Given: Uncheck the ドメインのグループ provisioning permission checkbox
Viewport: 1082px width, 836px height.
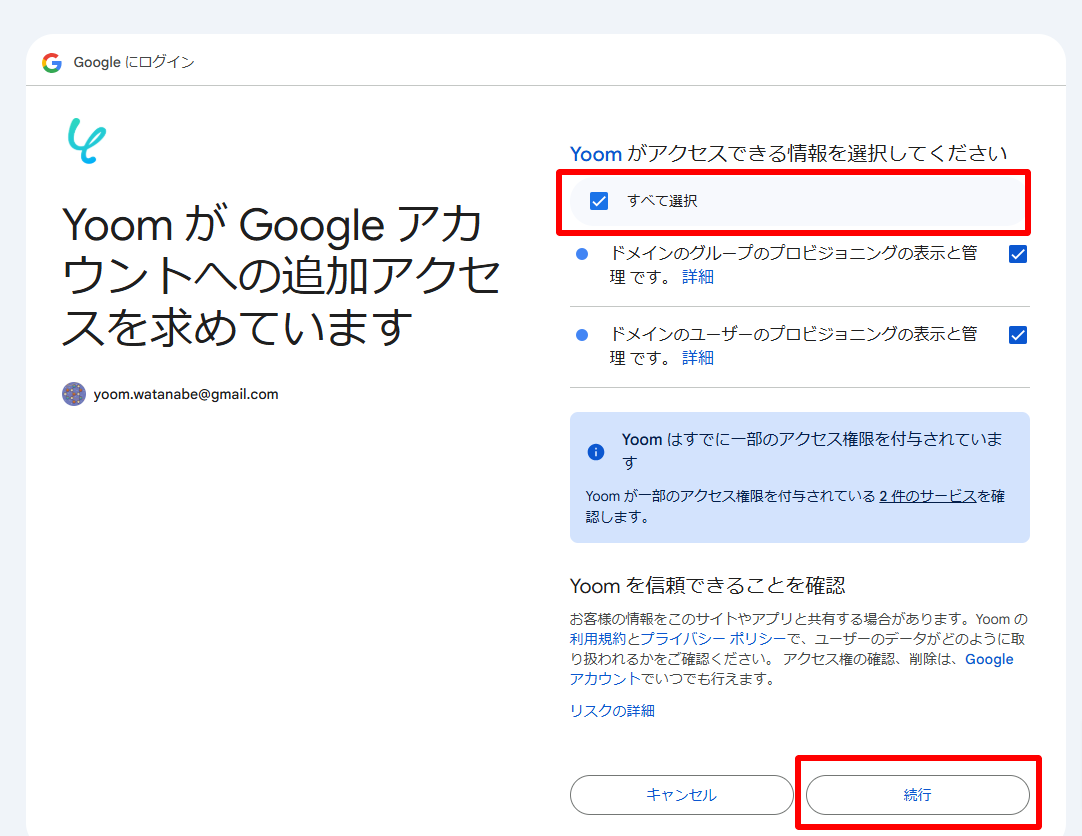Looking at the screenshot, I should tap(1018, 254).
